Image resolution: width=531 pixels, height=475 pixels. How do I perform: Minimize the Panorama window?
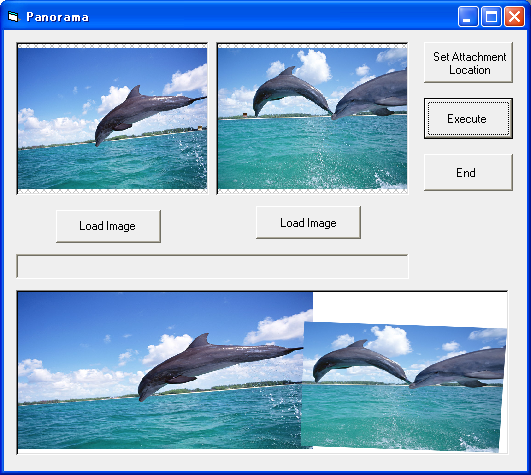468,16
